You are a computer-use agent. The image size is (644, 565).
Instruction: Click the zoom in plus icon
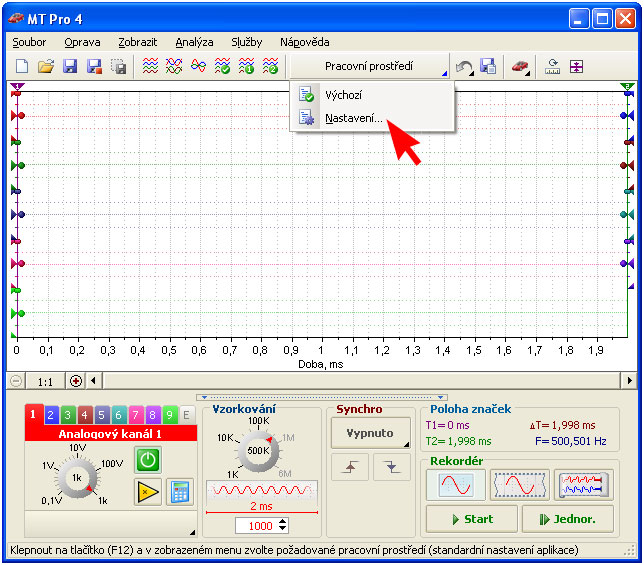pos(77,381)
